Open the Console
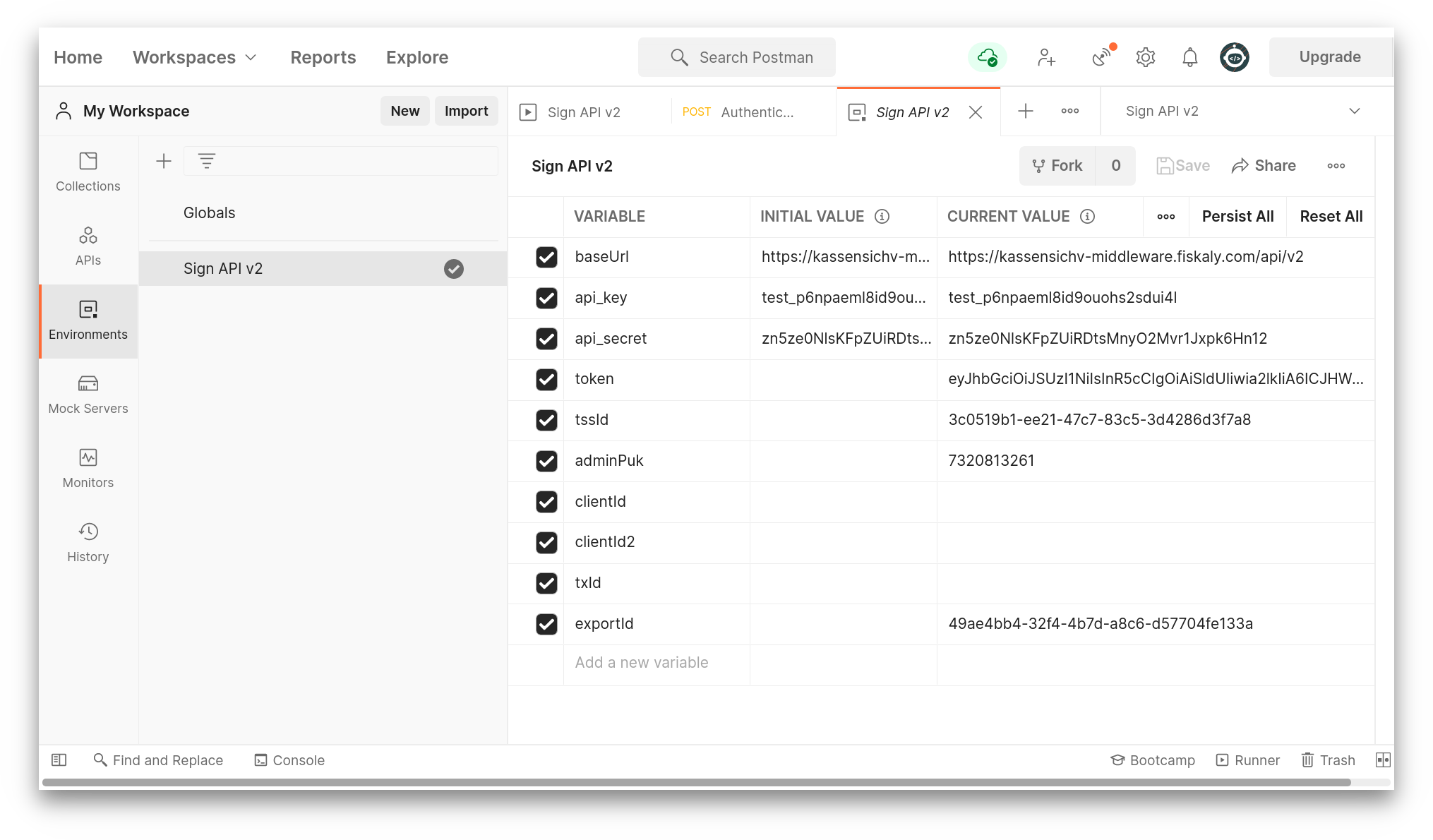This screenshot has width=1433, height=840. (x=289, y=760)
